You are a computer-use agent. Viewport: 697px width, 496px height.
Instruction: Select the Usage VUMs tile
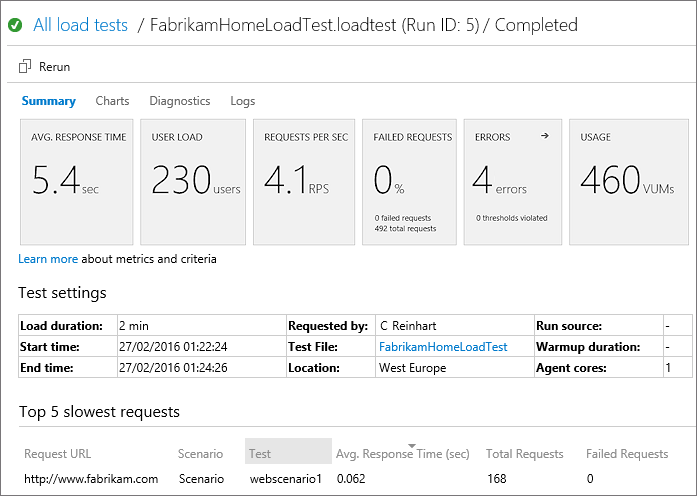click(x=628, y=181)
